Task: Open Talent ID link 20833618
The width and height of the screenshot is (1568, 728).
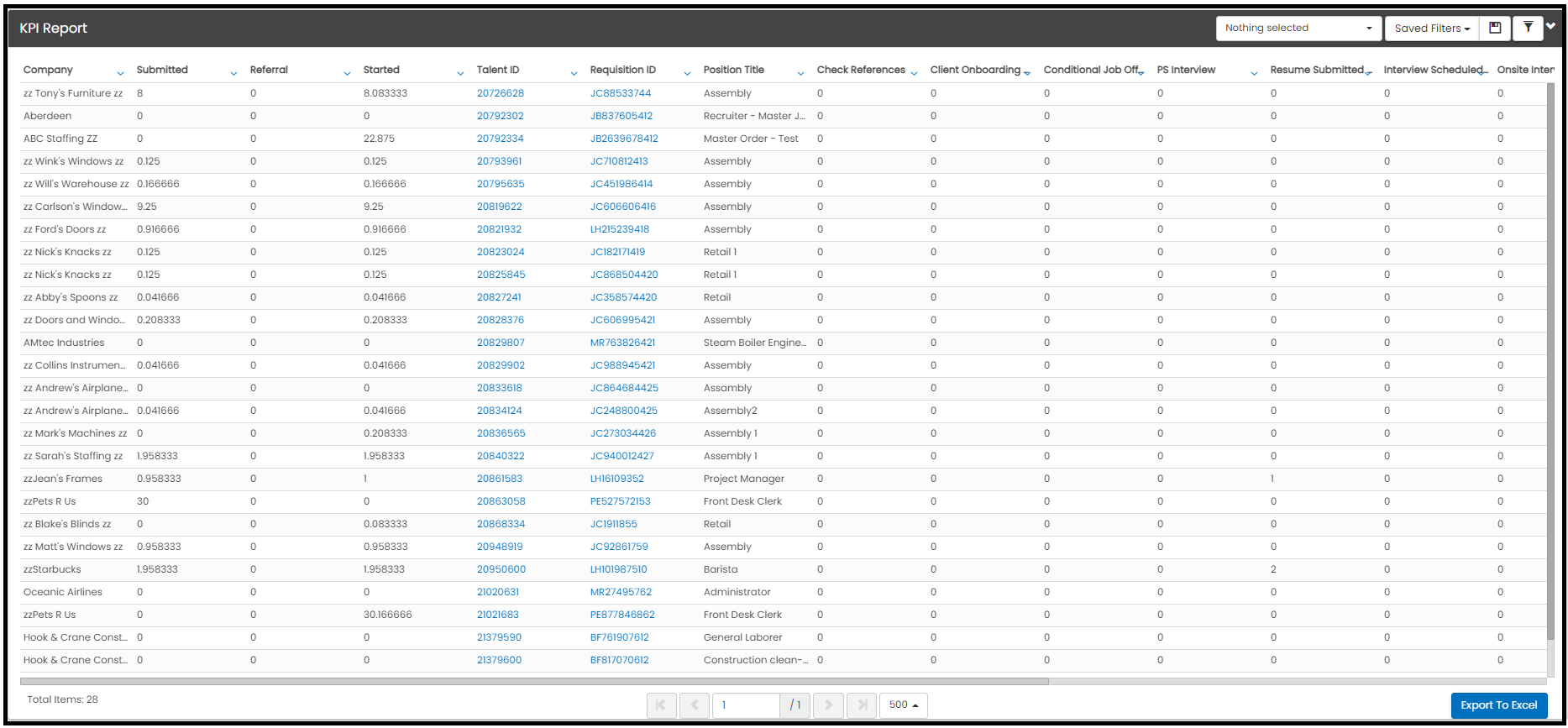Action: pos(500,388)
